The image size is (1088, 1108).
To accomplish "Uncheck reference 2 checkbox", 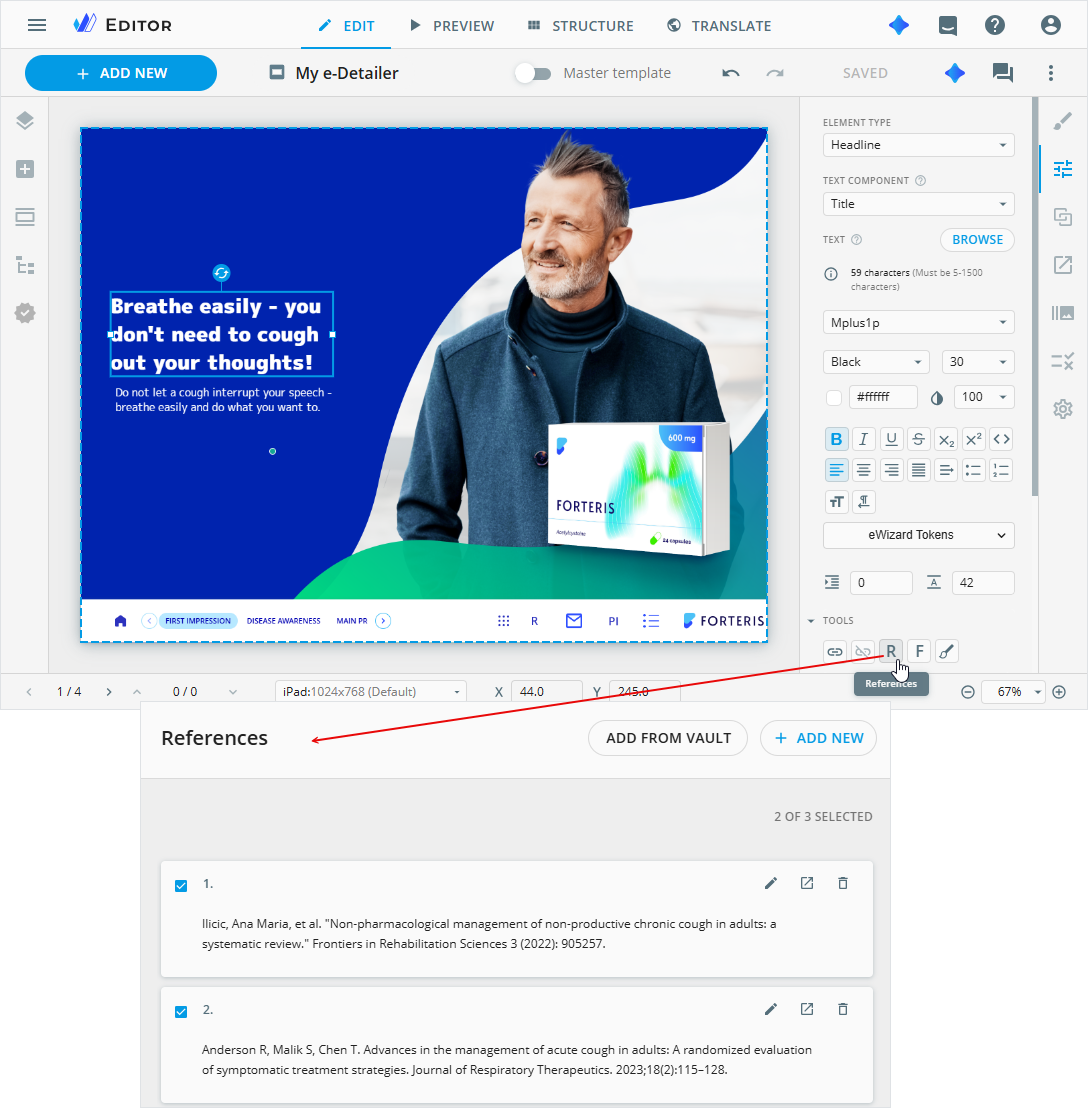I will (181, 1012).
